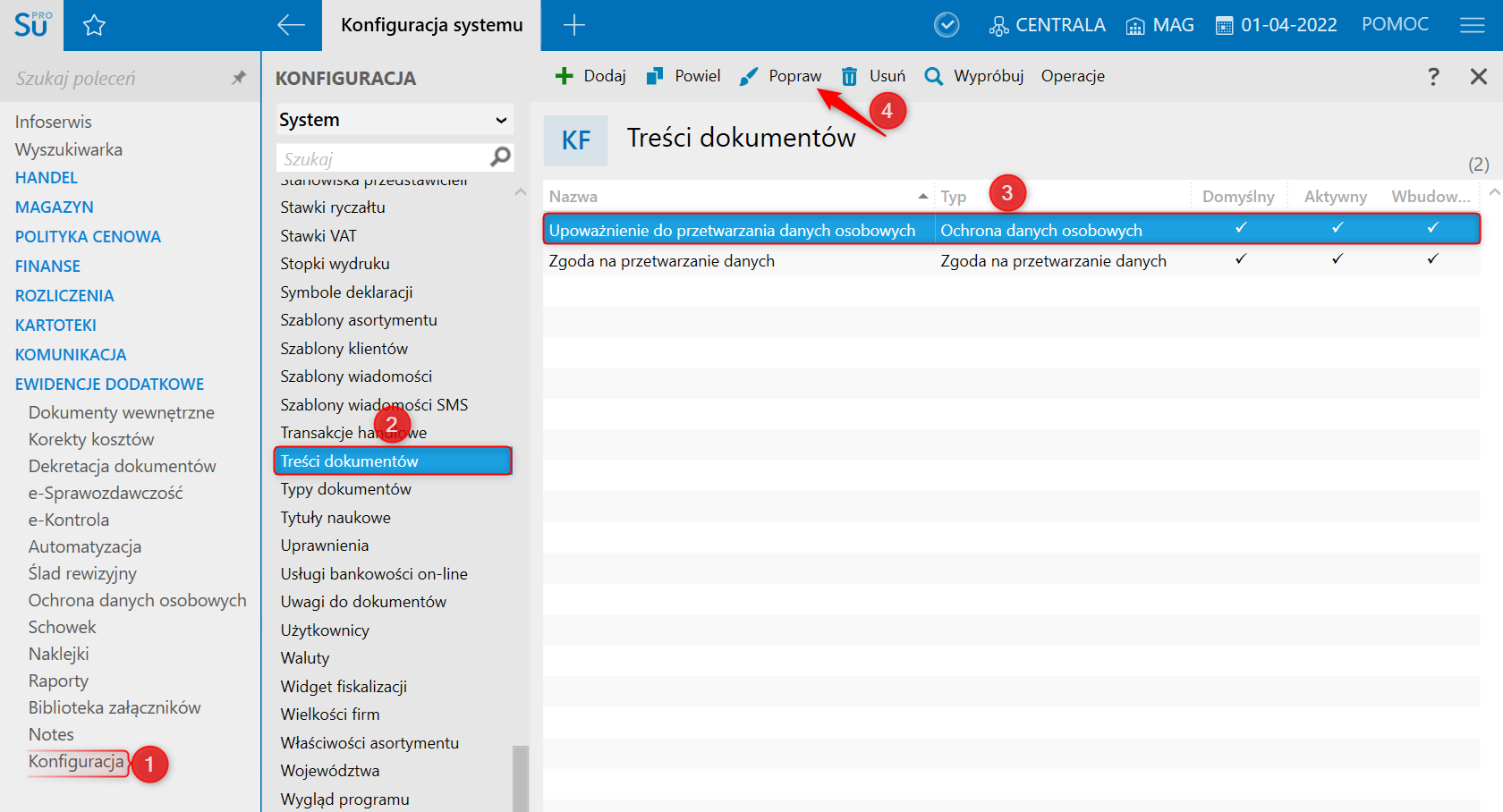Image resolution: width=1503 pixels, height=812 pixels.
Task: Toggle Wbudowany for Zgoda na przetwarzanie row
Action: [x=1432, y=259]
